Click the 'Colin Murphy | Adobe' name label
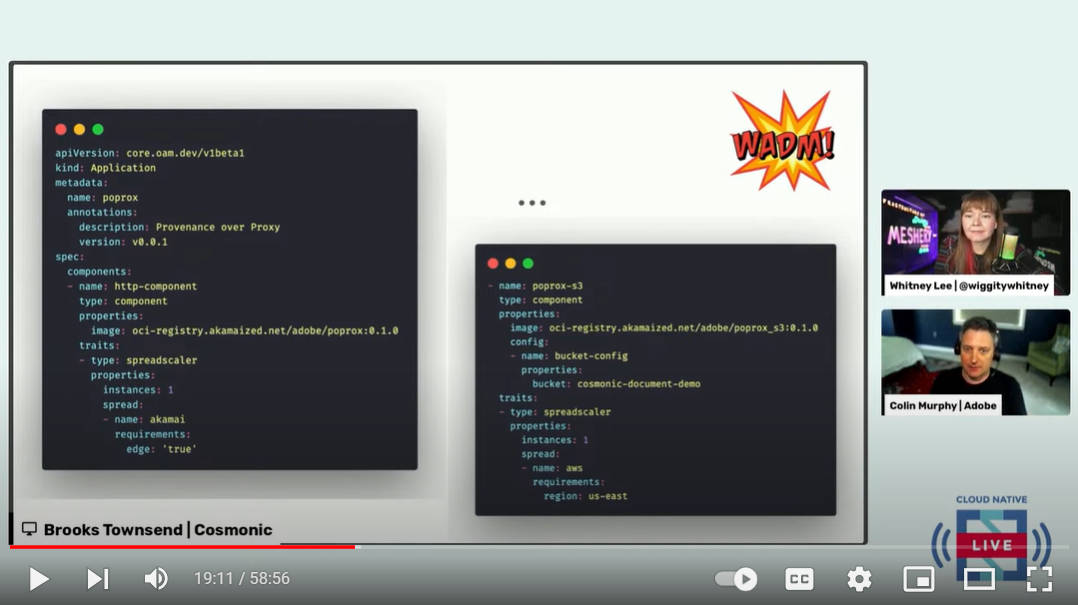Viewport: 1078px width, 605px height. (x=943, y=406)
